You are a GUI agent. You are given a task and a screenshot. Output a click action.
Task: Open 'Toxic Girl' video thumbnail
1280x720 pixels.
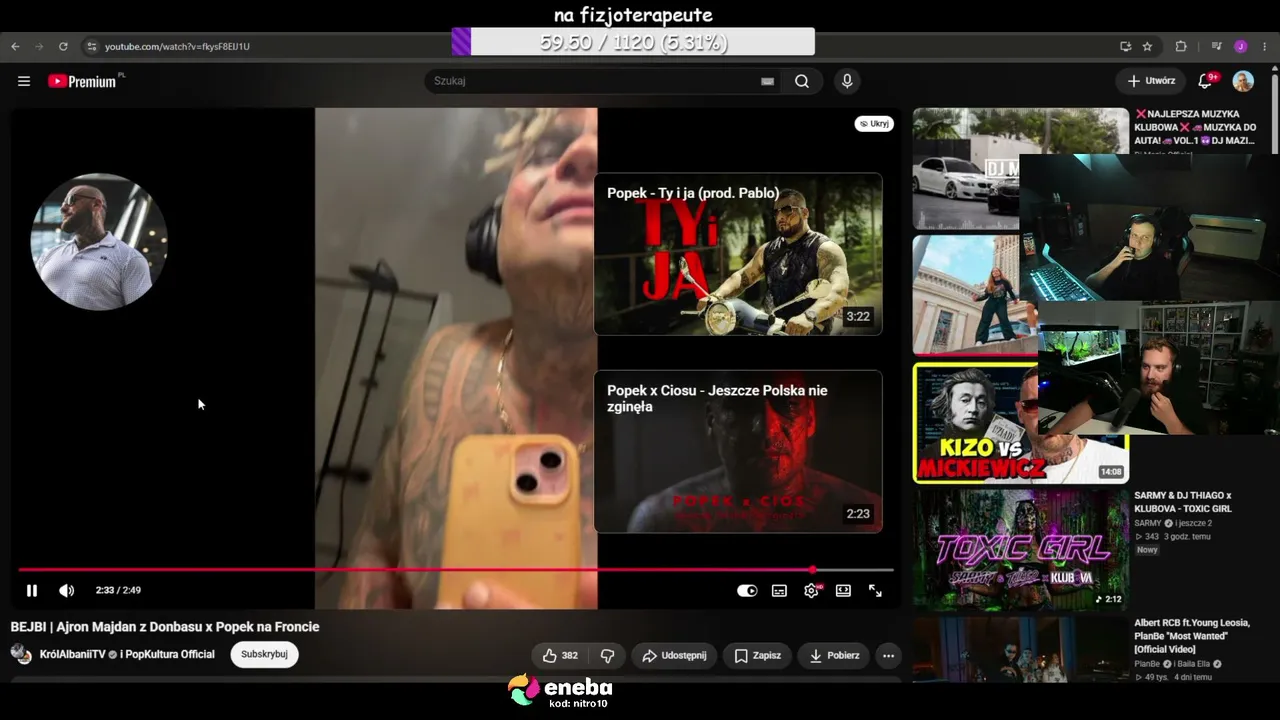point(1021,549)
